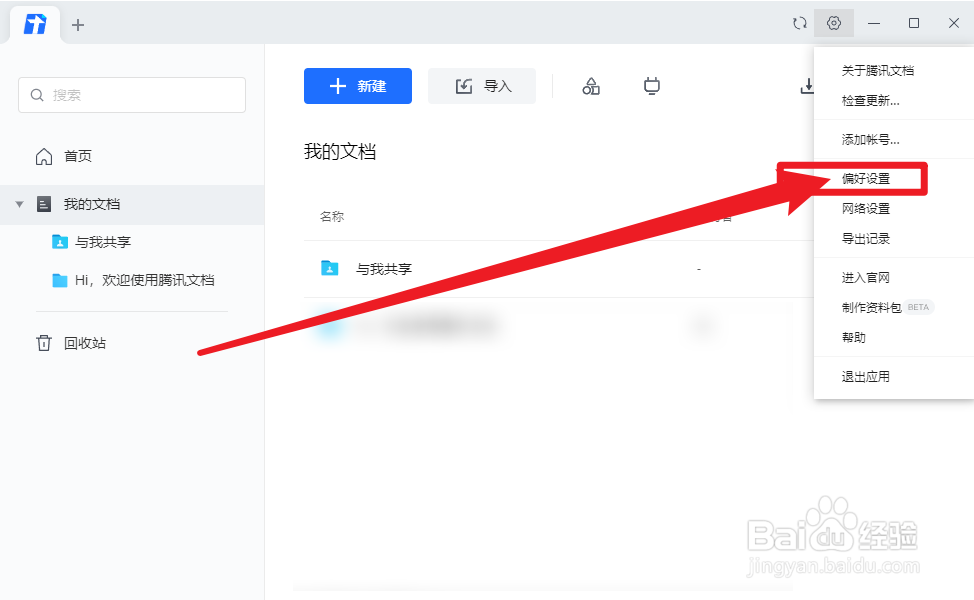Open the settings gear menu
The height and width of the screenshot is (600, 974).
click(x=834, y=23)
